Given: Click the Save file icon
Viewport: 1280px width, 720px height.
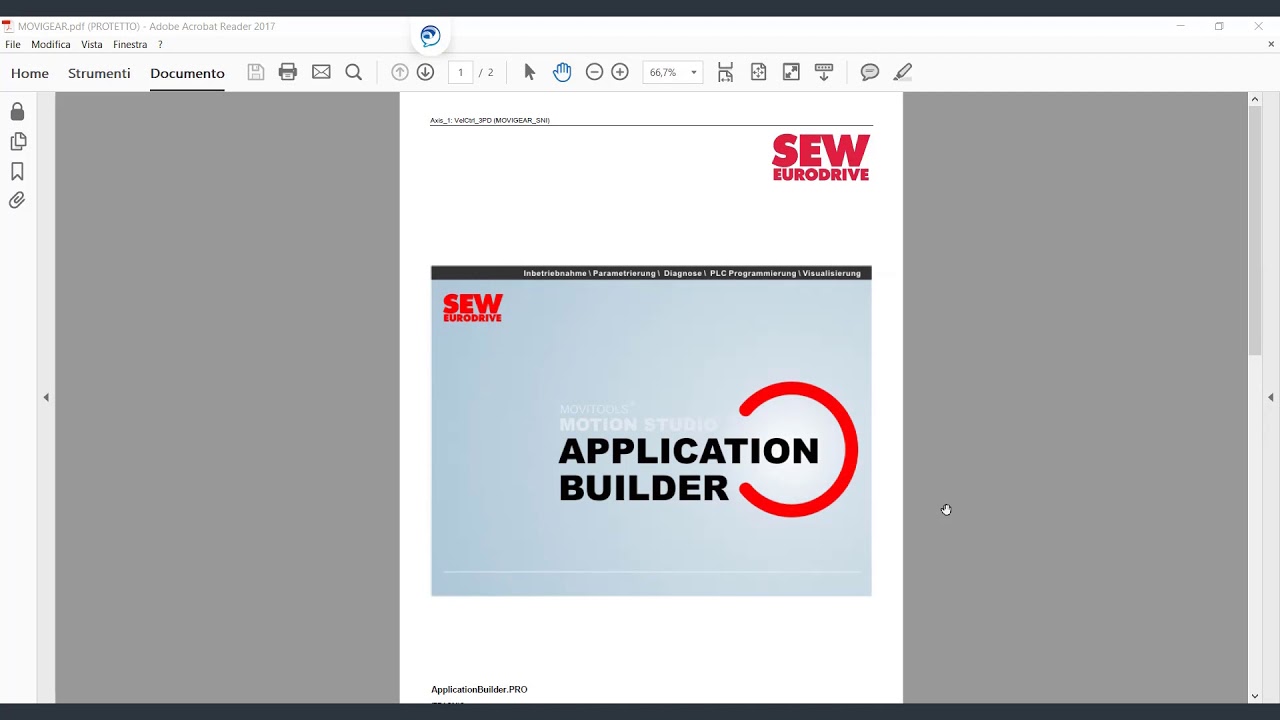Looking at the screenshot, I should (x=256, y=72).
